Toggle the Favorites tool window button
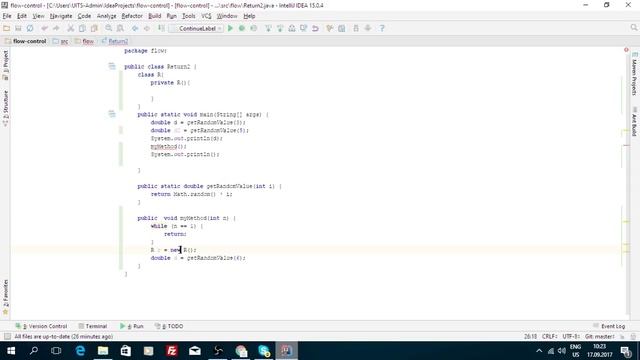640x360 pixels. 5,297
